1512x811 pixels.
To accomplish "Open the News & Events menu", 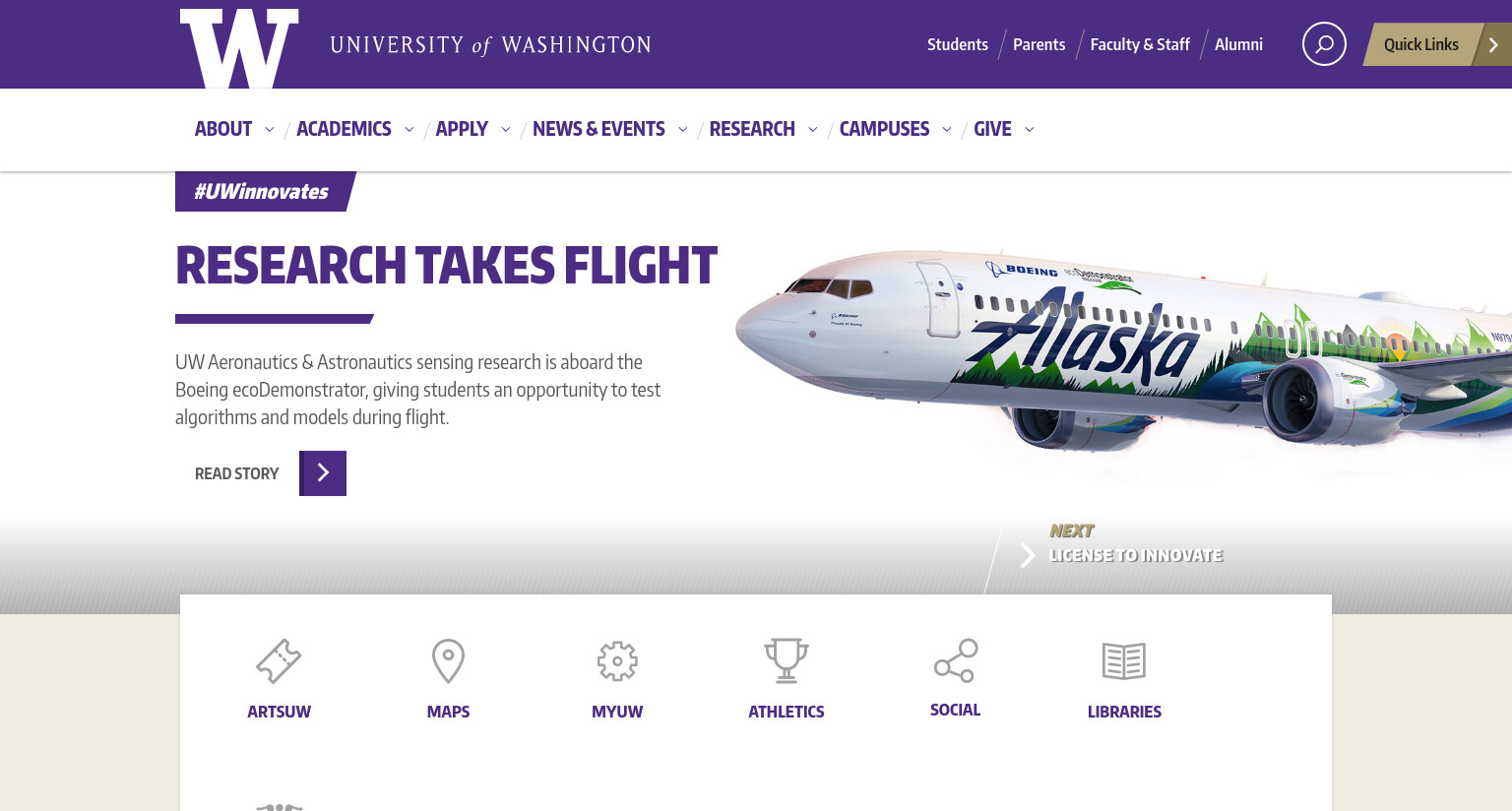I will click(598, 129).
